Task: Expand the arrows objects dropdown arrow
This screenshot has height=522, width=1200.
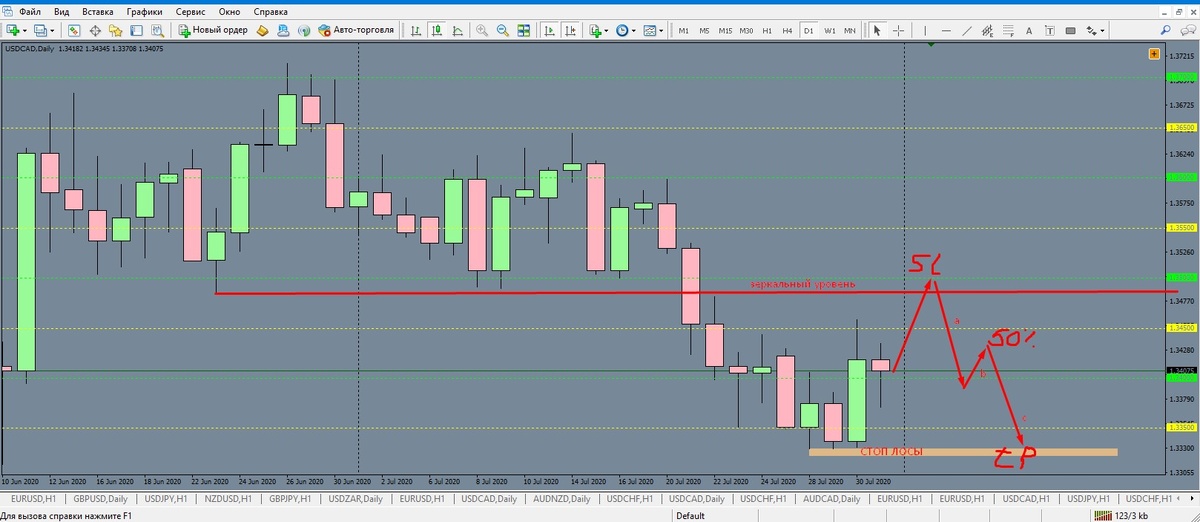Action: [1102, 30]
